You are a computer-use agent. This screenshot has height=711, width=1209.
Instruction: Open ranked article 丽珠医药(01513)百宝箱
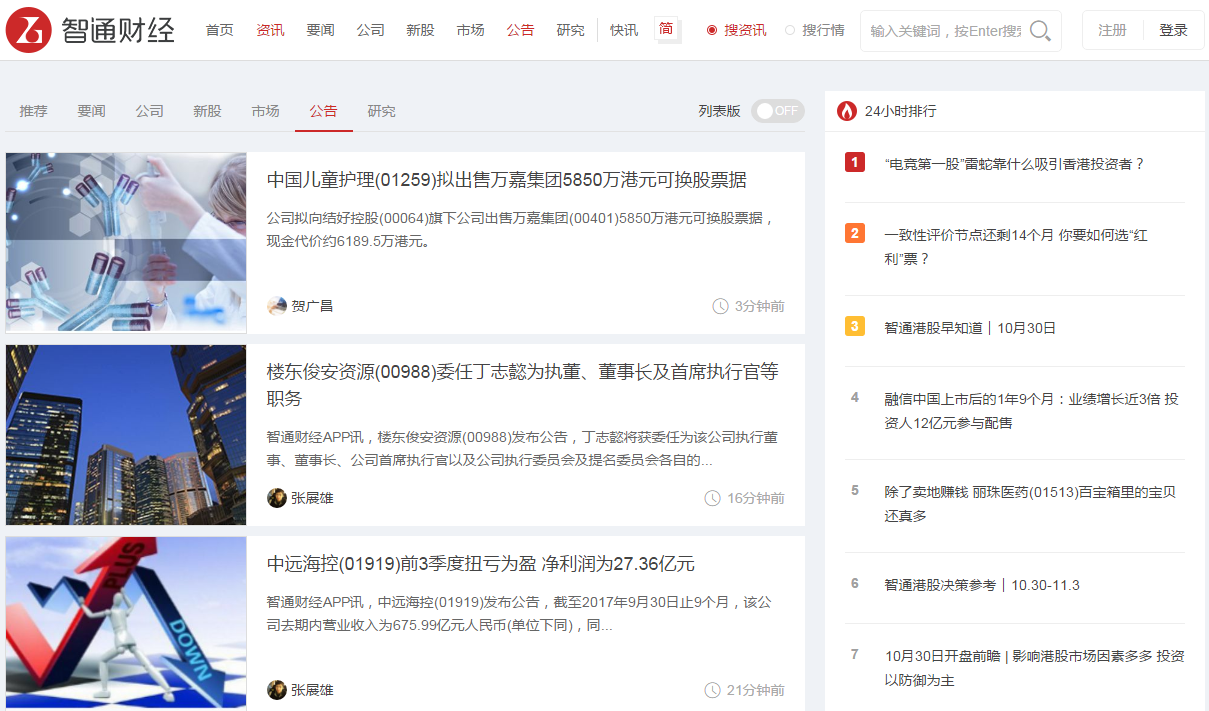pyautogui.click(x=1030, y=504)
